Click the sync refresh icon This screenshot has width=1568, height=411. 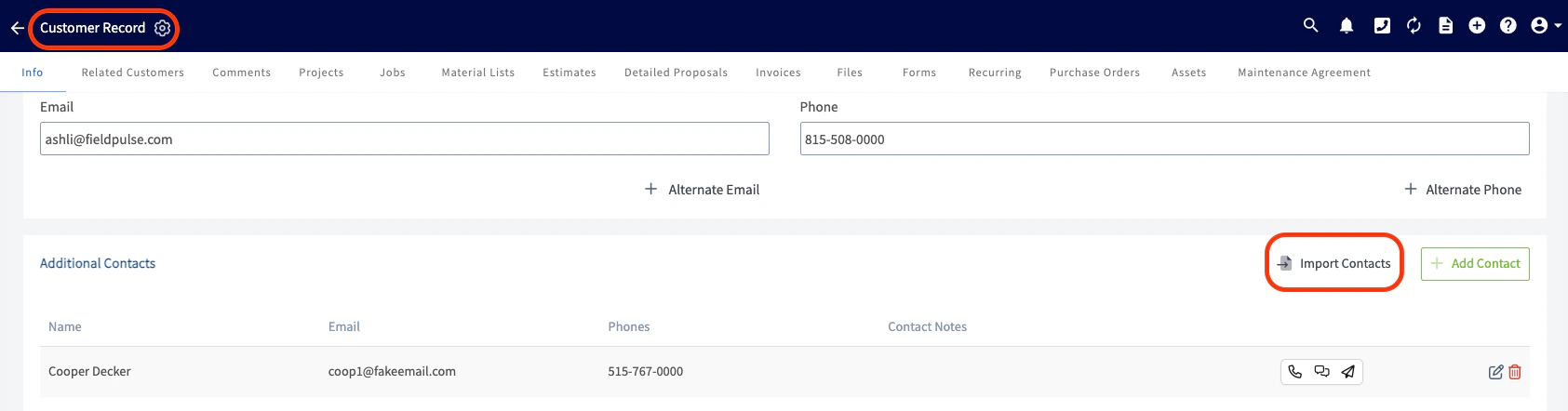click(1414, 26)
